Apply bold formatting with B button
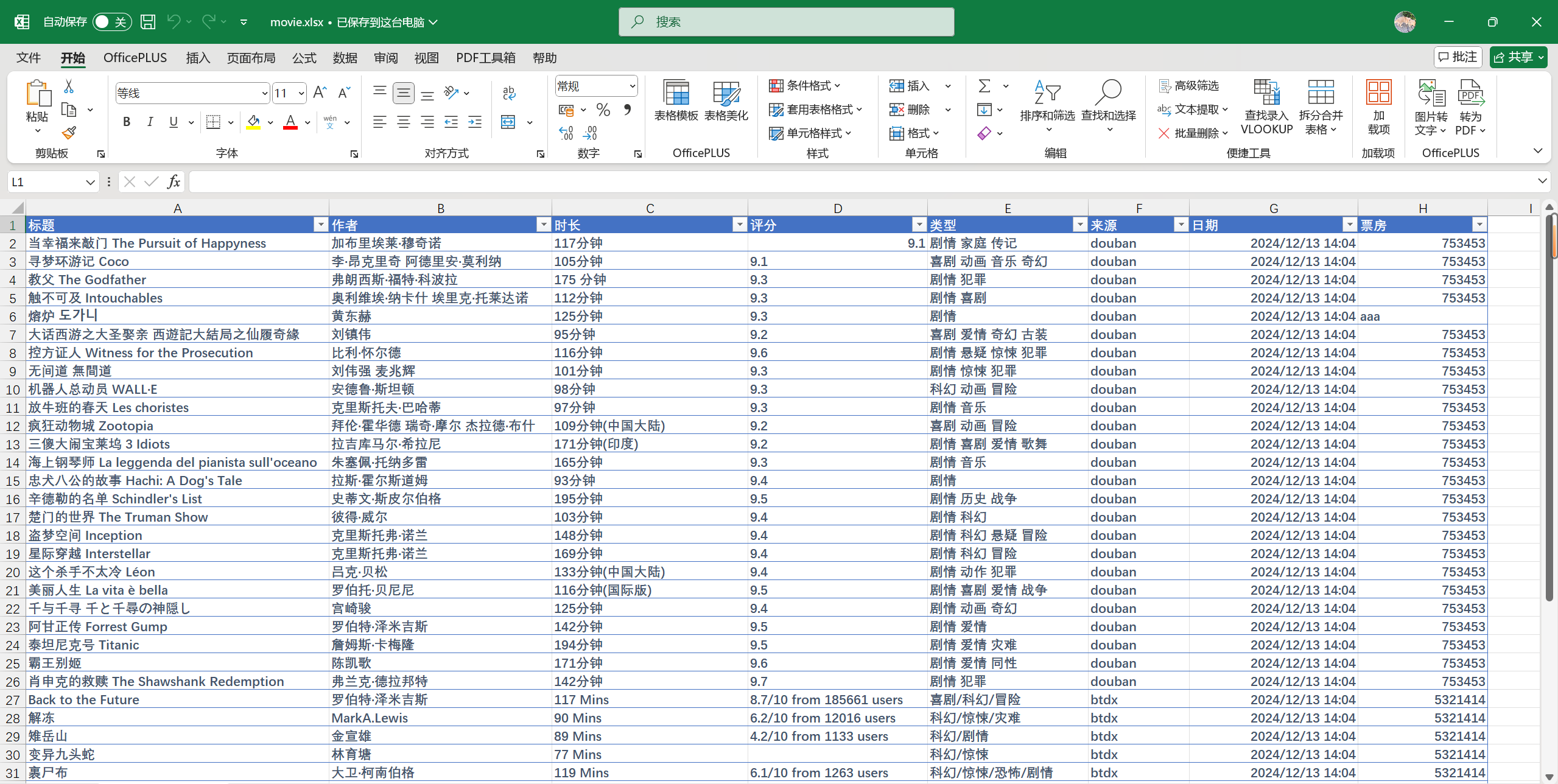This screenshot has height=784, width=1558. pyautogui.click(x=127, y=122)
